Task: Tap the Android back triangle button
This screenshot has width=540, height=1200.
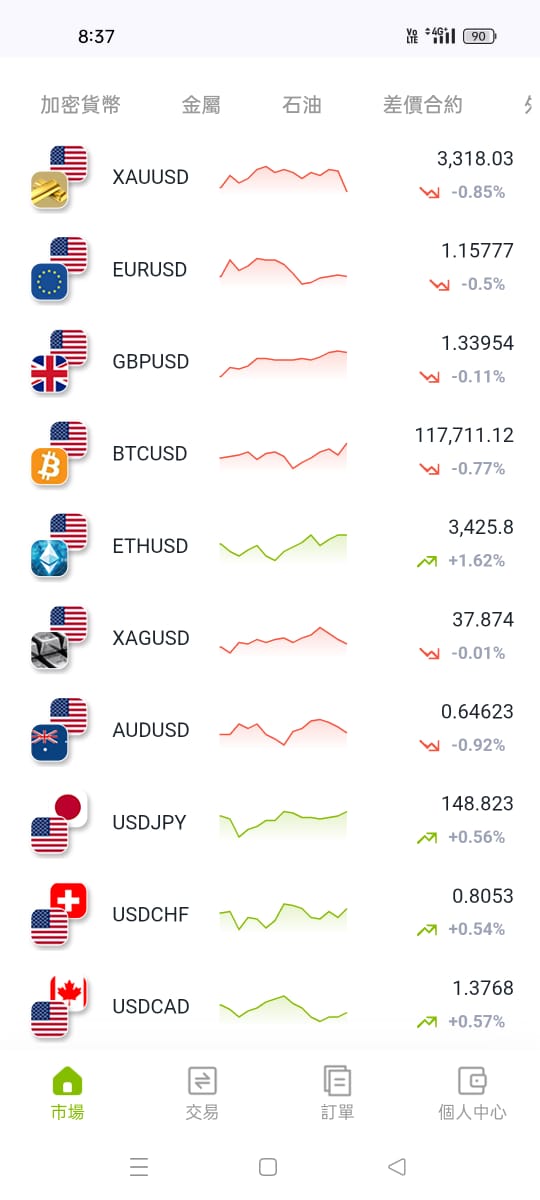Action: click(397, 1166)
